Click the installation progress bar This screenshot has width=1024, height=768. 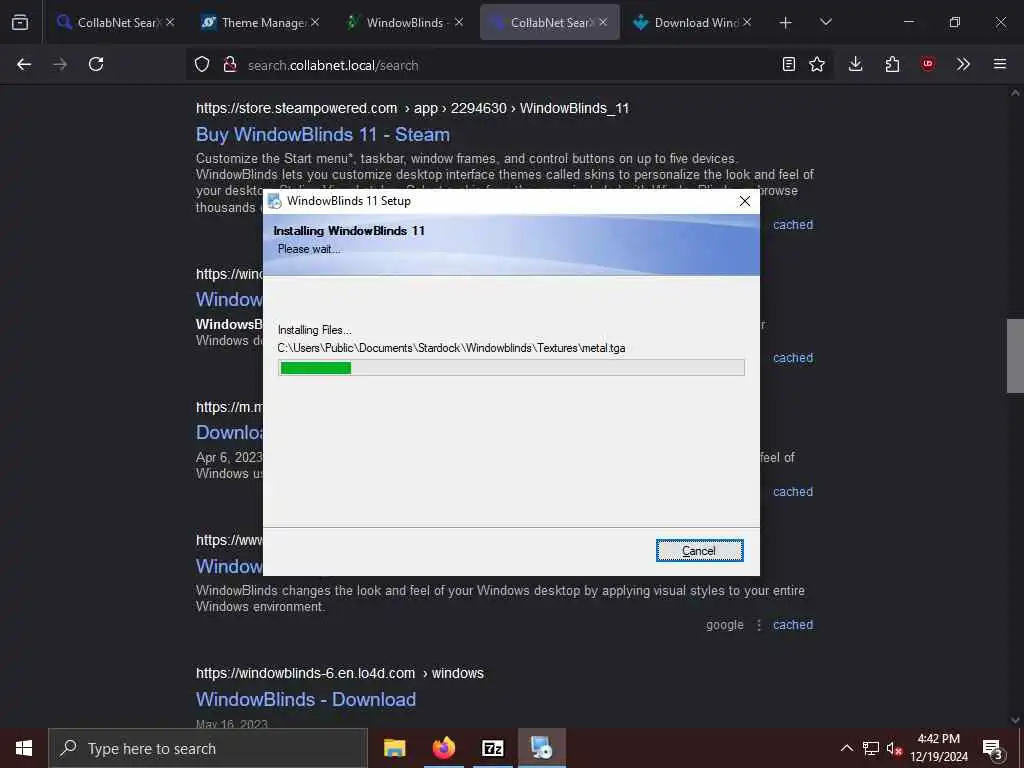click(x=511, y=368)
